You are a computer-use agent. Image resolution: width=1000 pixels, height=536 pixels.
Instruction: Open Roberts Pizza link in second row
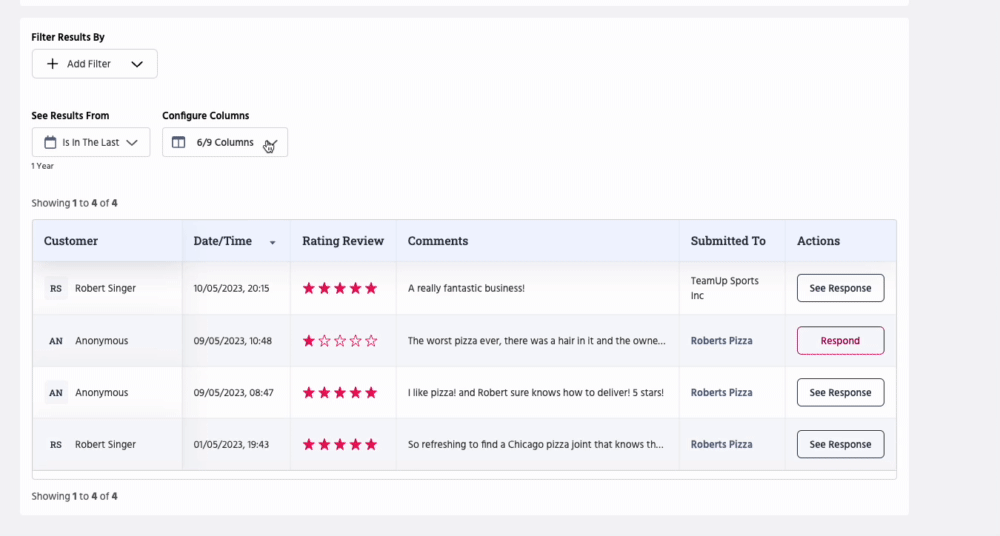coord(721,341)
